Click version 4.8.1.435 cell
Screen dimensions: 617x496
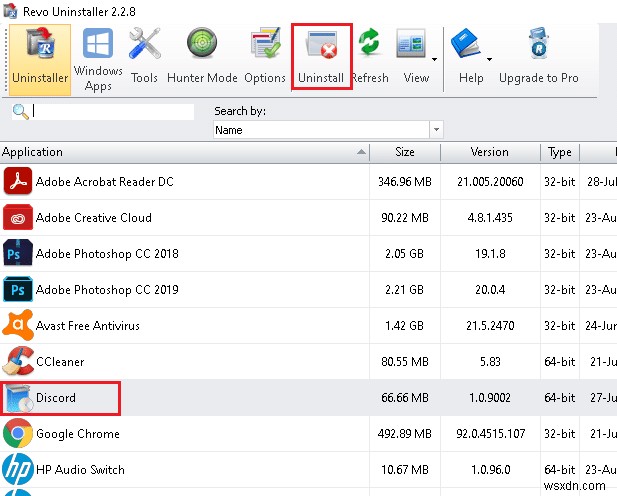coord(490,218)
